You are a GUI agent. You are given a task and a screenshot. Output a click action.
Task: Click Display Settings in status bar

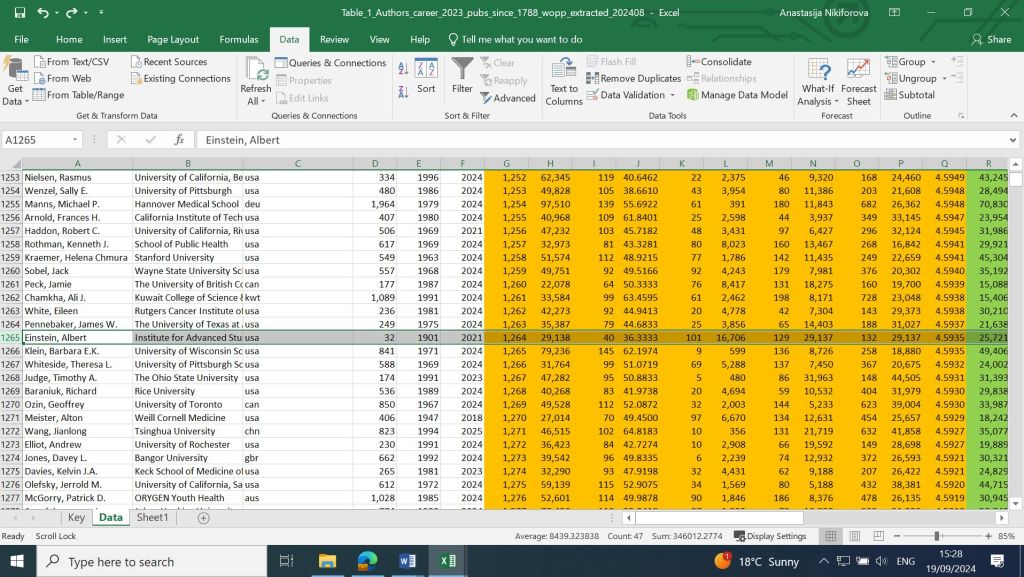coord(768,536)
